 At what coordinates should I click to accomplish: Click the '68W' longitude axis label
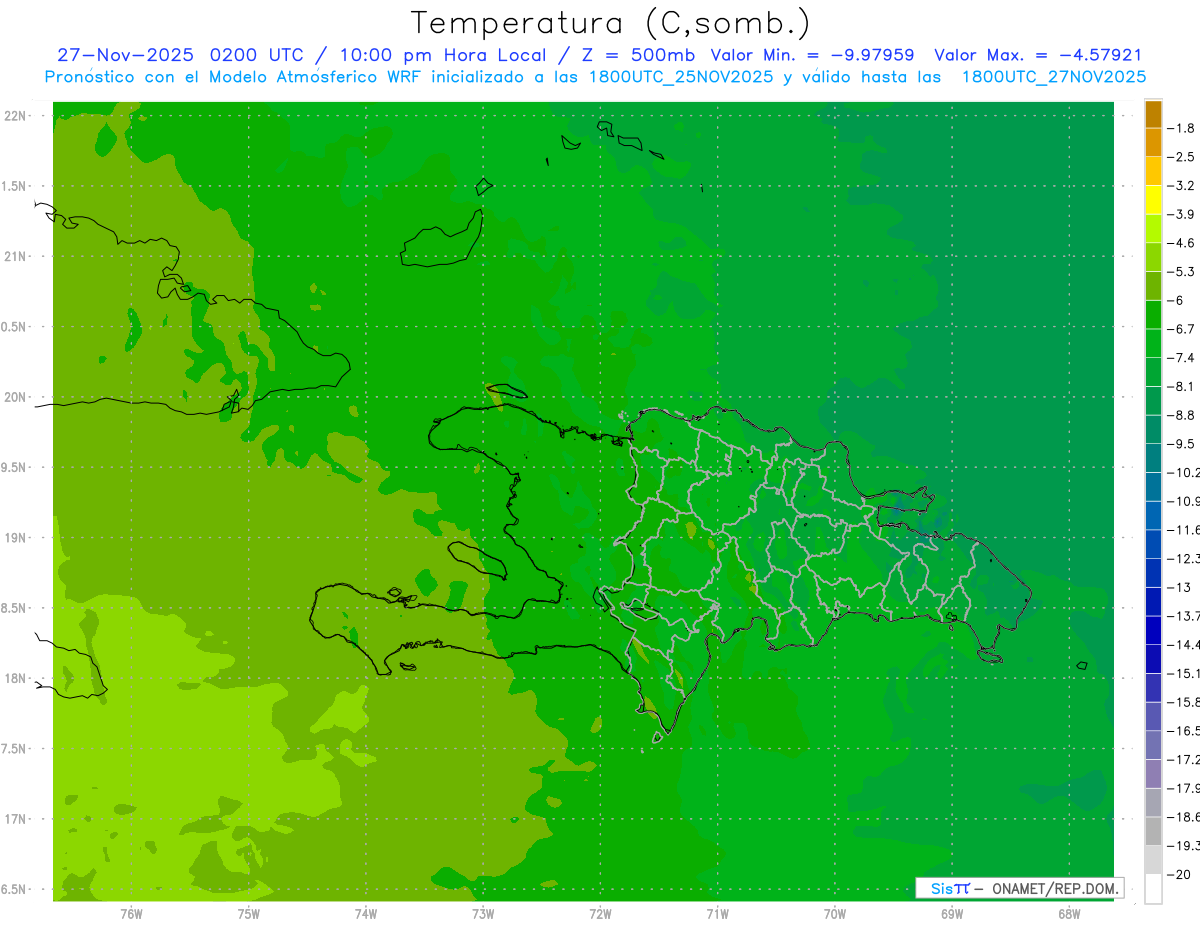(x=1068, y=914)
